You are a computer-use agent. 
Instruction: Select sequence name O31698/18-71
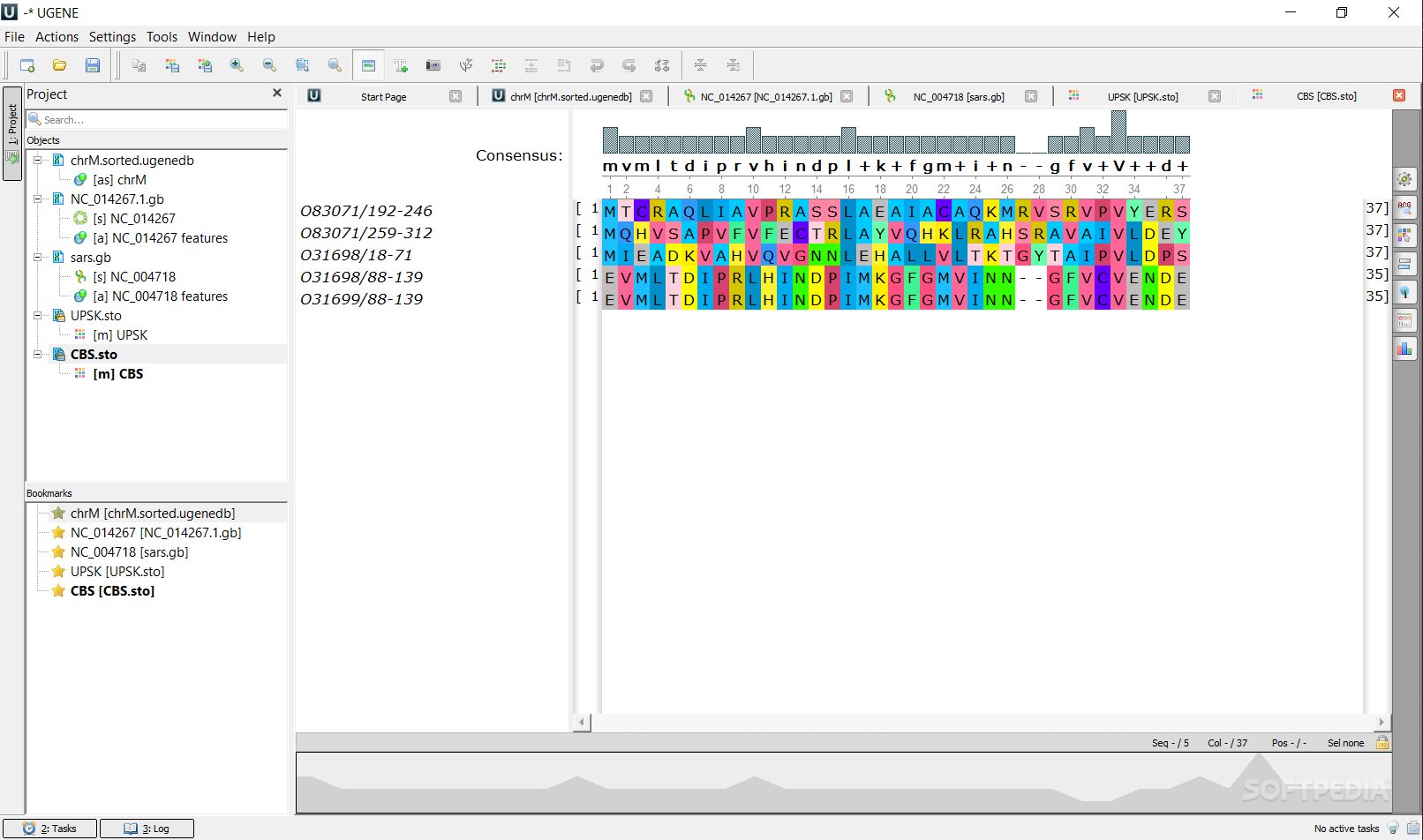[x=357, y=255]
